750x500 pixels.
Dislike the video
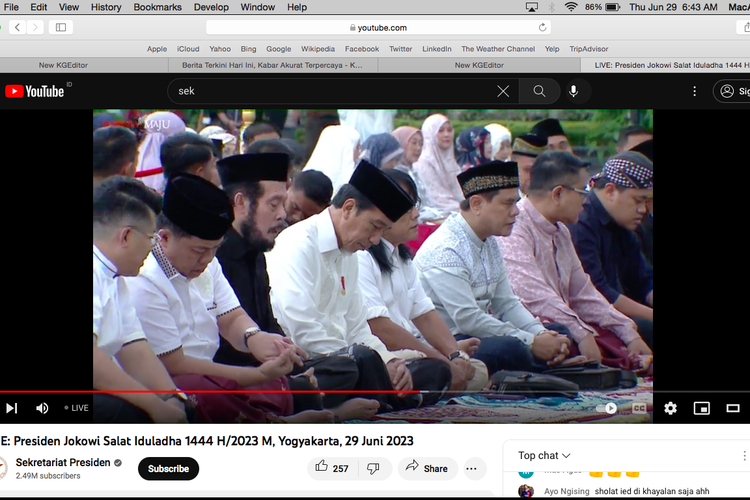click(374, 468)
